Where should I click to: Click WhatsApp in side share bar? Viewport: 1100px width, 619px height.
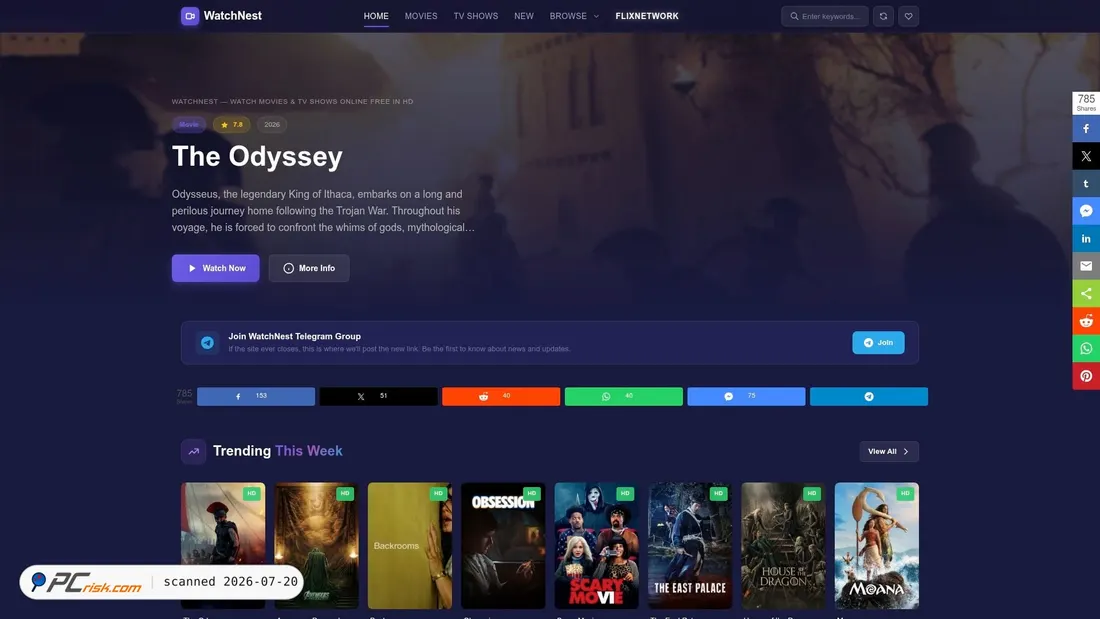(1086, 348)
